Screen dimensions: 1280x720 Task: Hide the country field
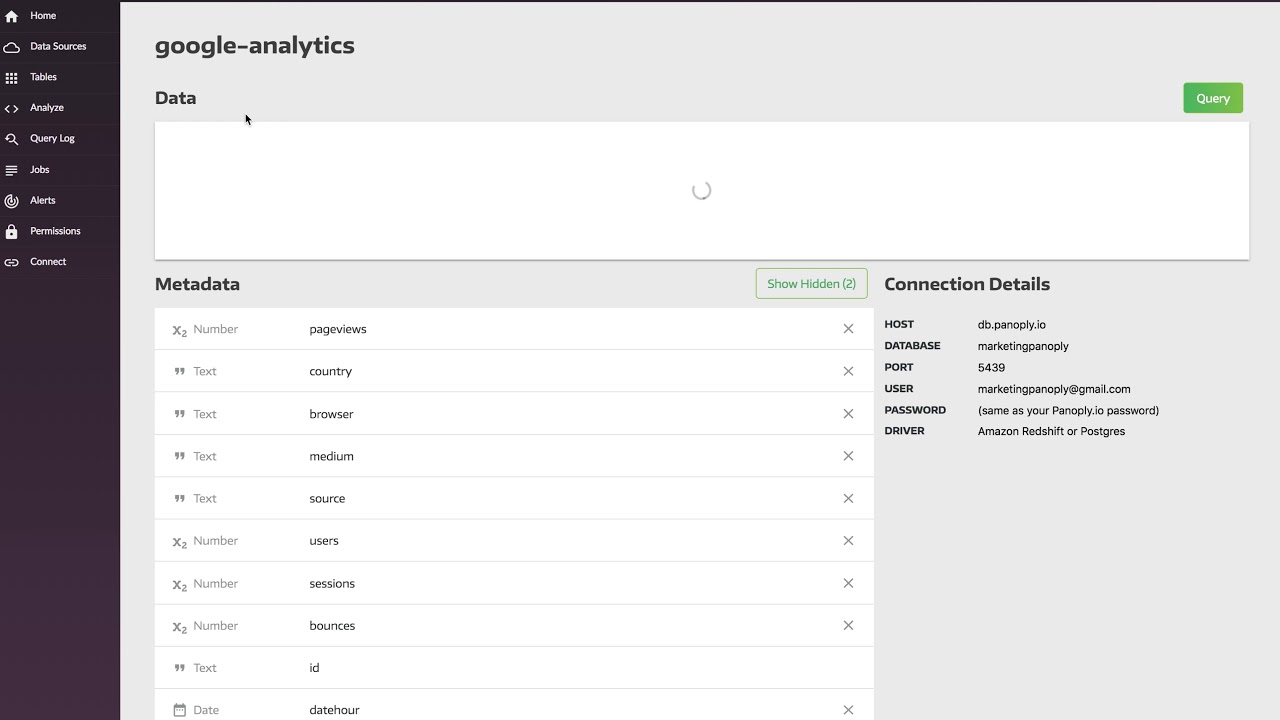[848, 371]
